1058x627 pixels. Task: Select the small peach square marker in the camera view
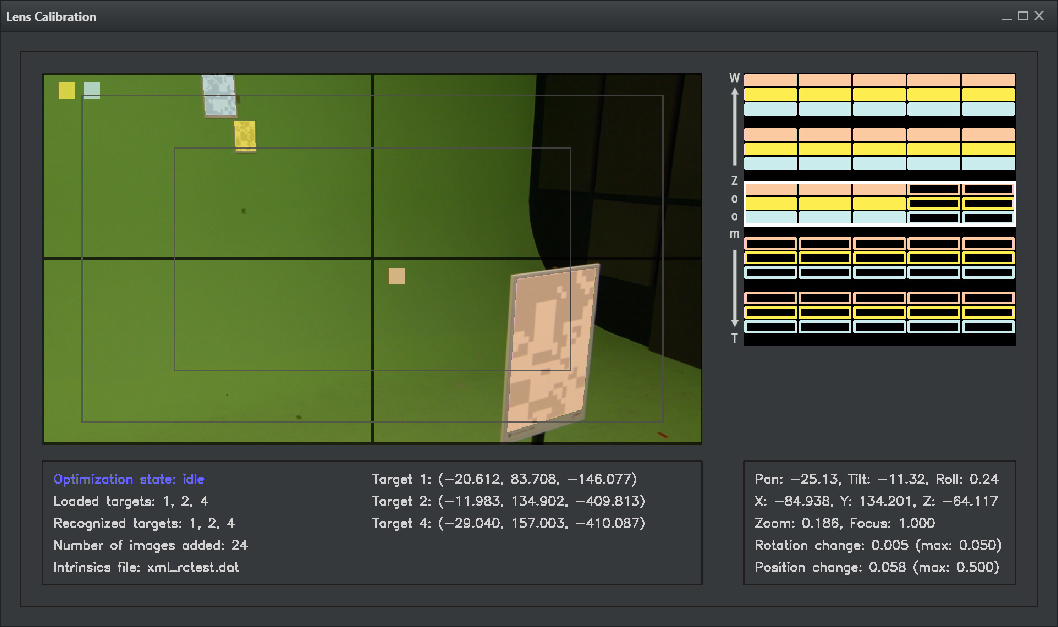397,276
